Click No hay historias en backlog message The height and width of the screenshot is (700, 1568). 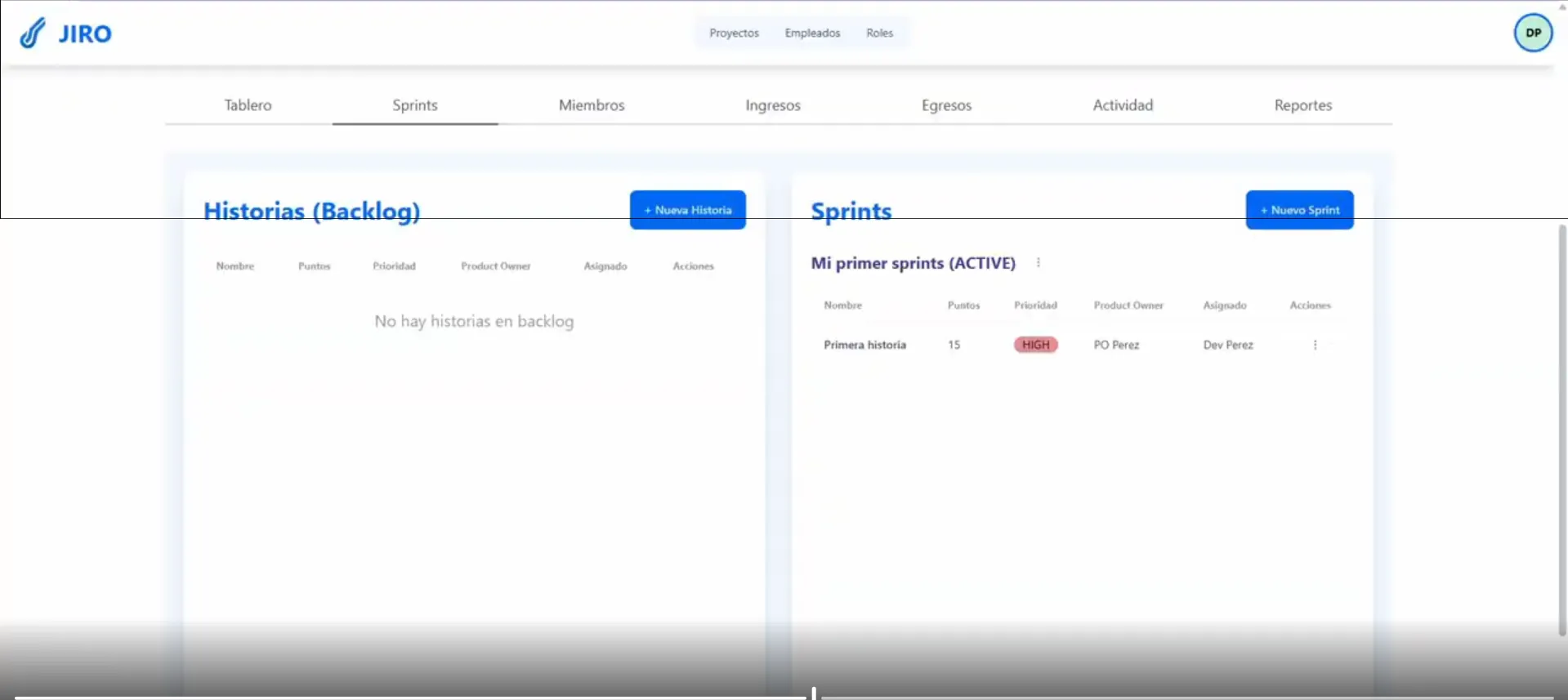(x=474, y=321)
